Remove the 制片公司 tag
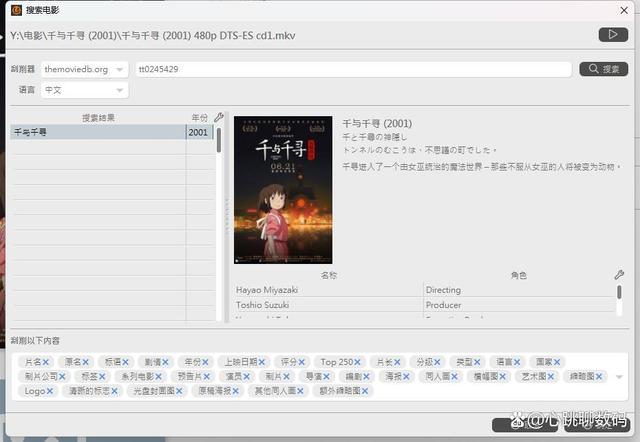This screenshot has width=640, height=442. [x=62, y=377]
